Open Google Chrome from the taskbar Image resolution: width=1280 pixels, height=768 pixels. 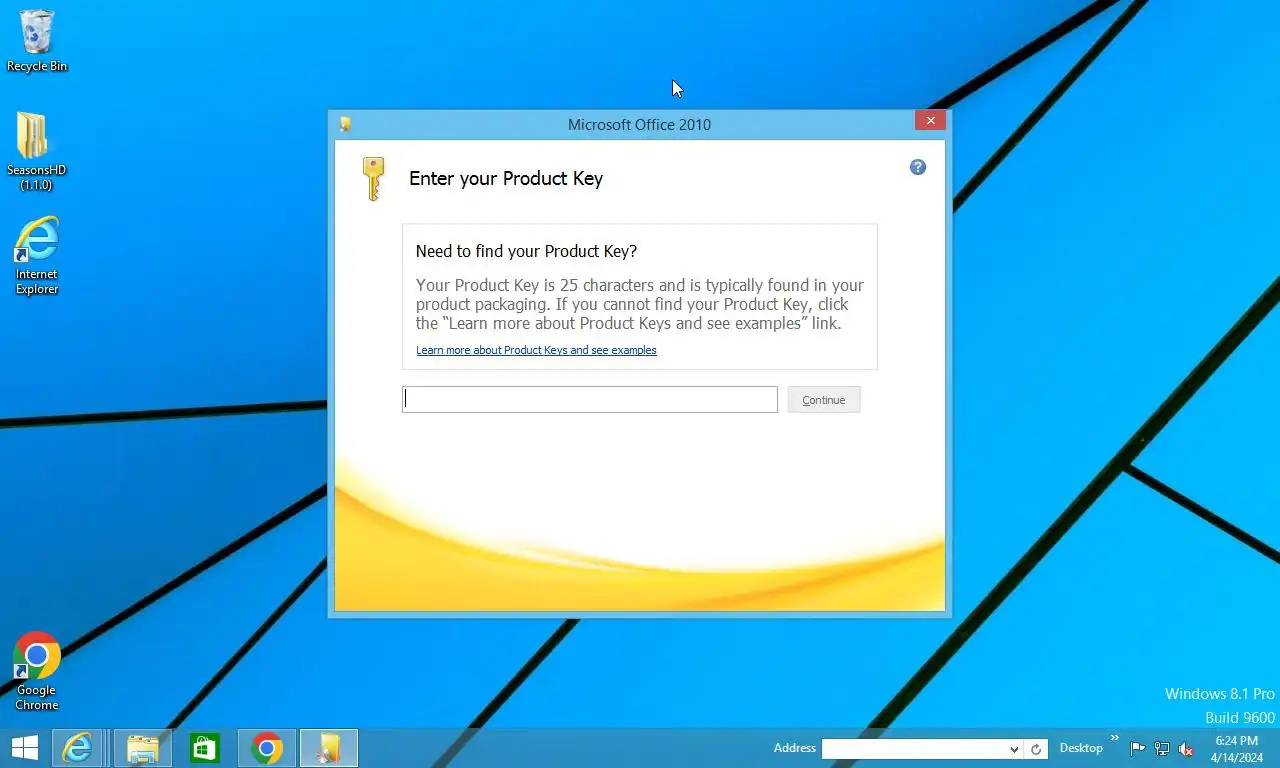coord(267,748)
